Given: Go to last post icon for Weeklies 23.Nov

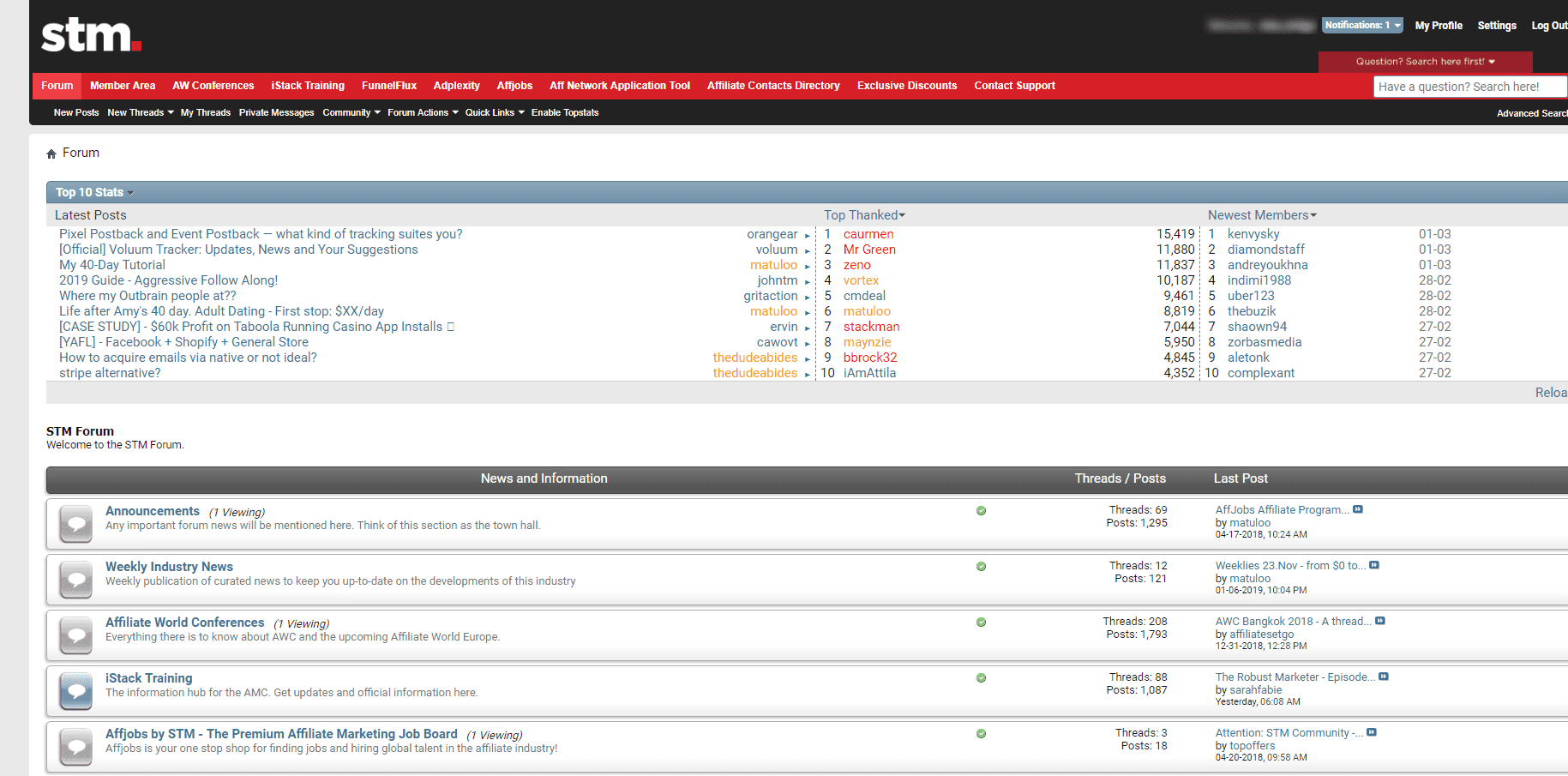Looking at the screenshot, I should point(1374,565).
